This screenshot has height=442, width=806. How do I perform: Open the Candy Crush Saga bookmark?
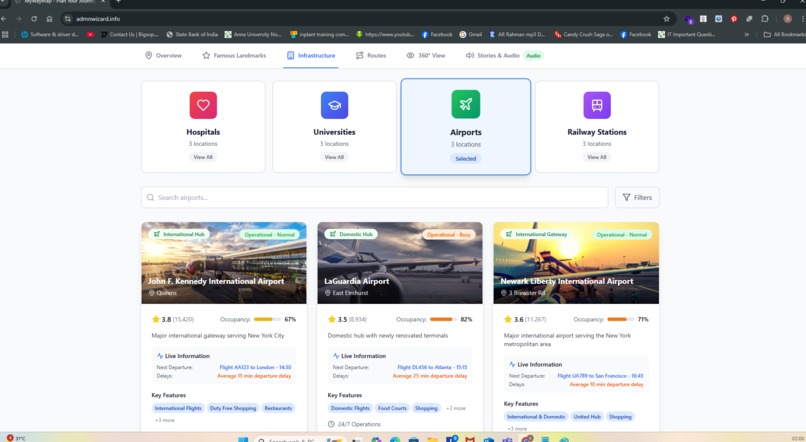[x=583, y=34]
